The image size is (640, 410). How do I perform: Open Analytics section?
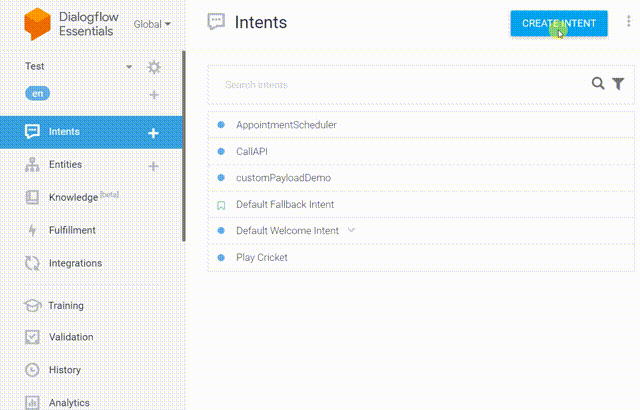coord(69,403)
